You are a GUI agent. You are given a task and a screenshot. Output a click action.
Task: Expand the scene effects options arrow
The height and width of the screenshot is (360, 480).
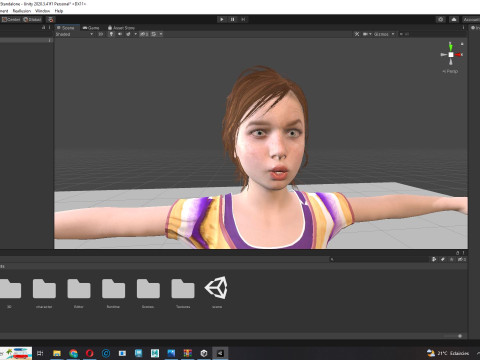pyautogui.click(x=135, y=34)
